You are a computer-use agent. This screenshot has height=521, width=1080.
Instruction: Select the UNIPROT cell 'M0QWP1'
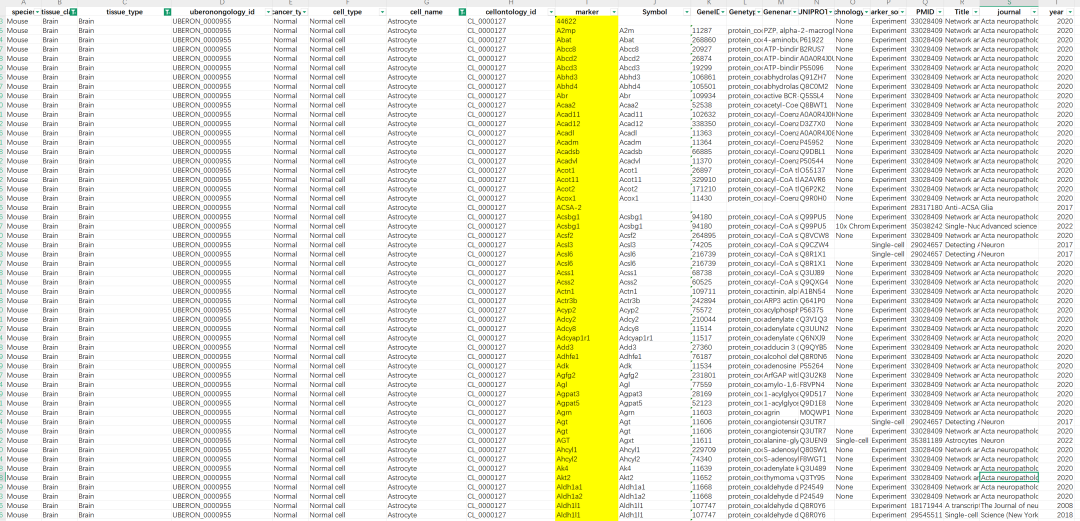(816, 412)
